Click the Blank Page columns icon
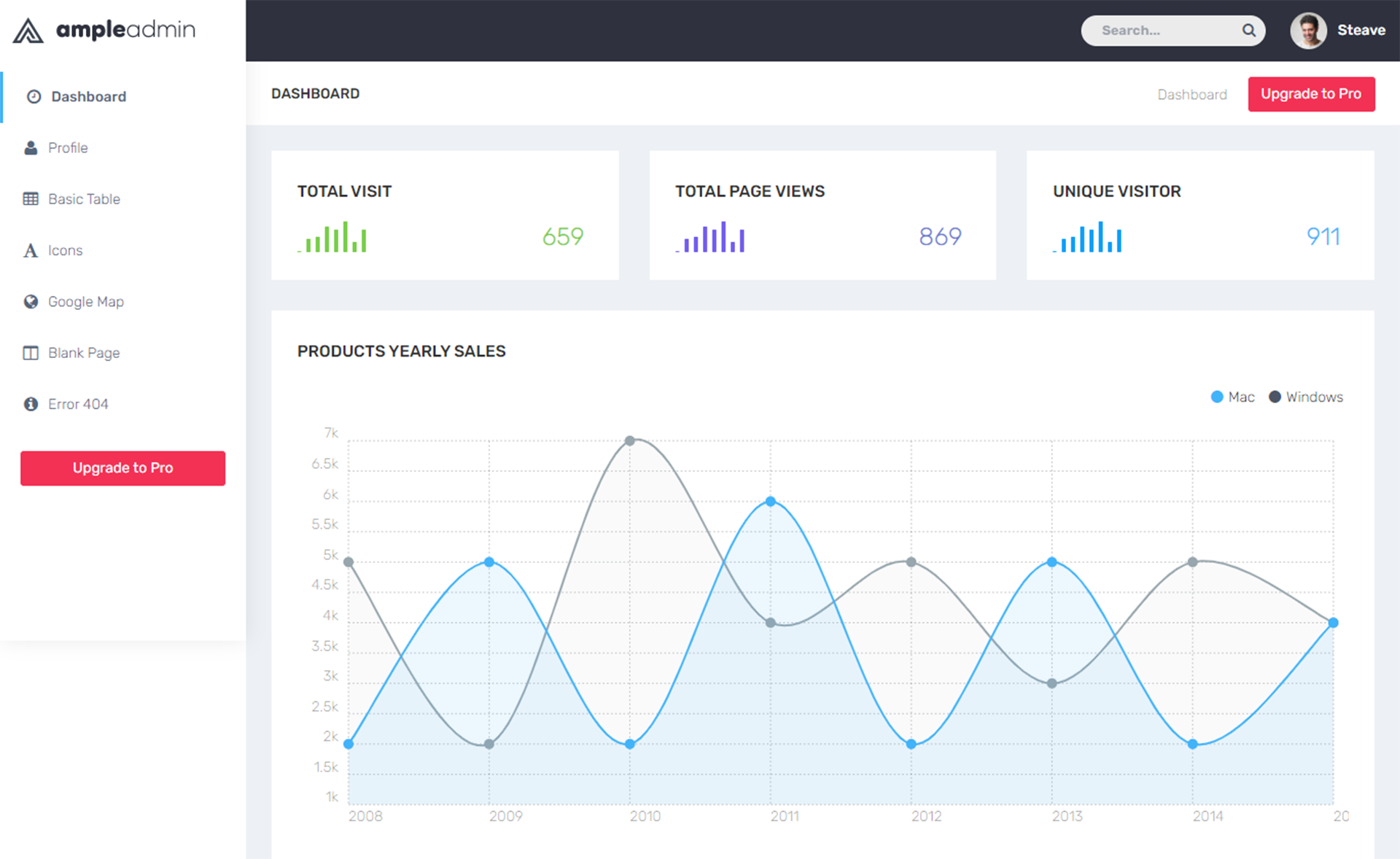The height and width of the screenshot is (859, 1400). click(31, 353)
